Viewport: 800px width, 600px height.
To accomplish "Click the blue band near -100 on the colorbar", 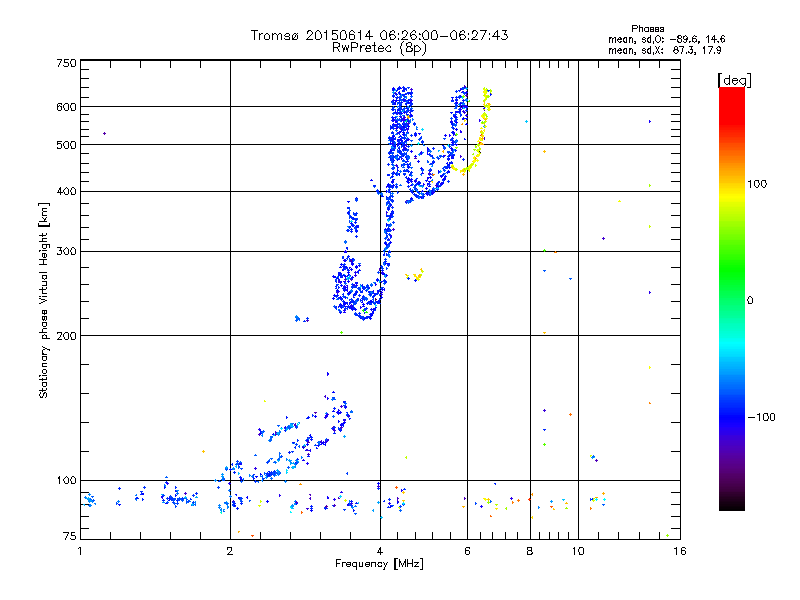I will click(x=732, y=412).
